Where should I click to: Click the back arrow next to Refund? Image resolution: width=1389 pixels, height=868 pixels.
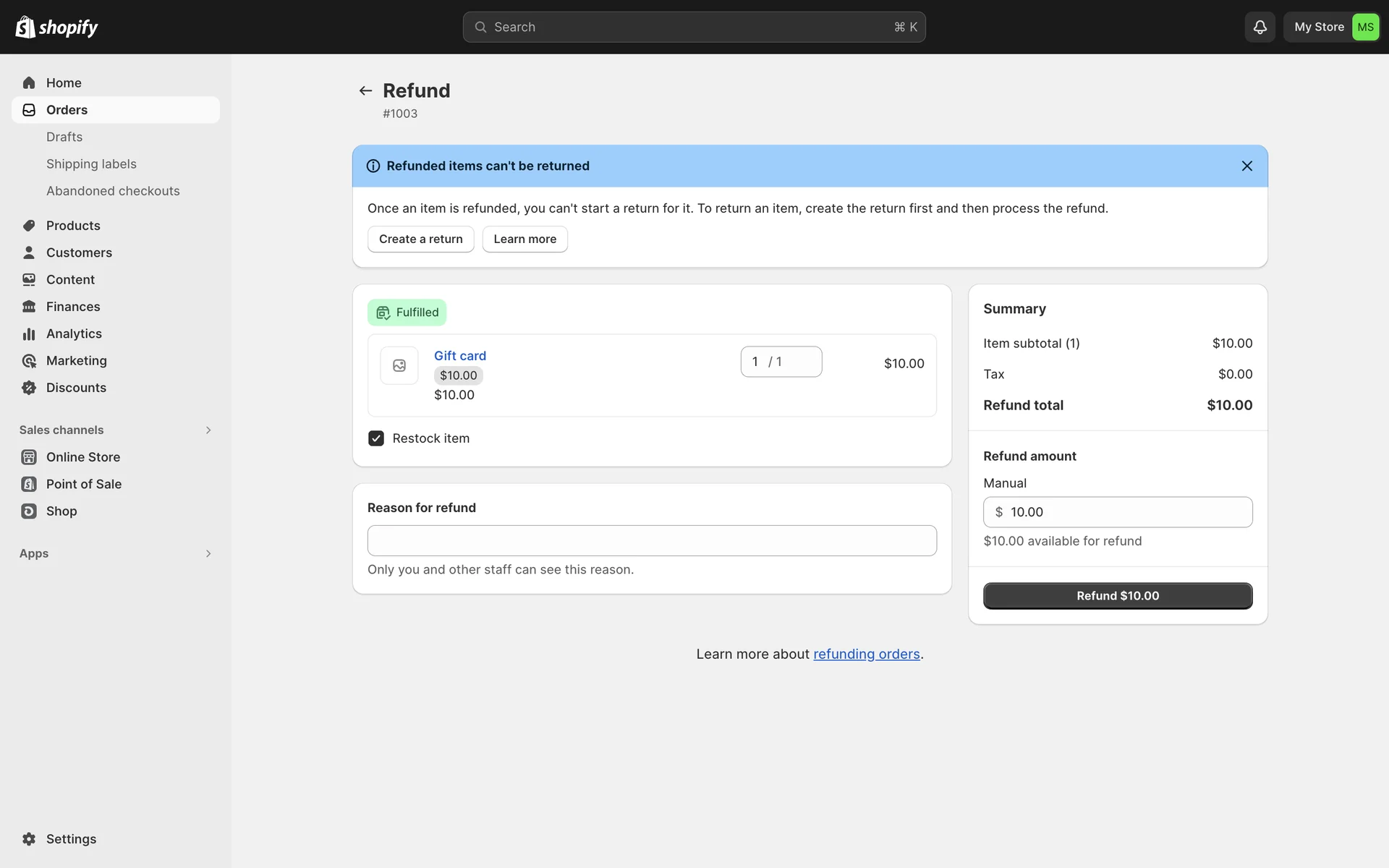pos(365,90)
